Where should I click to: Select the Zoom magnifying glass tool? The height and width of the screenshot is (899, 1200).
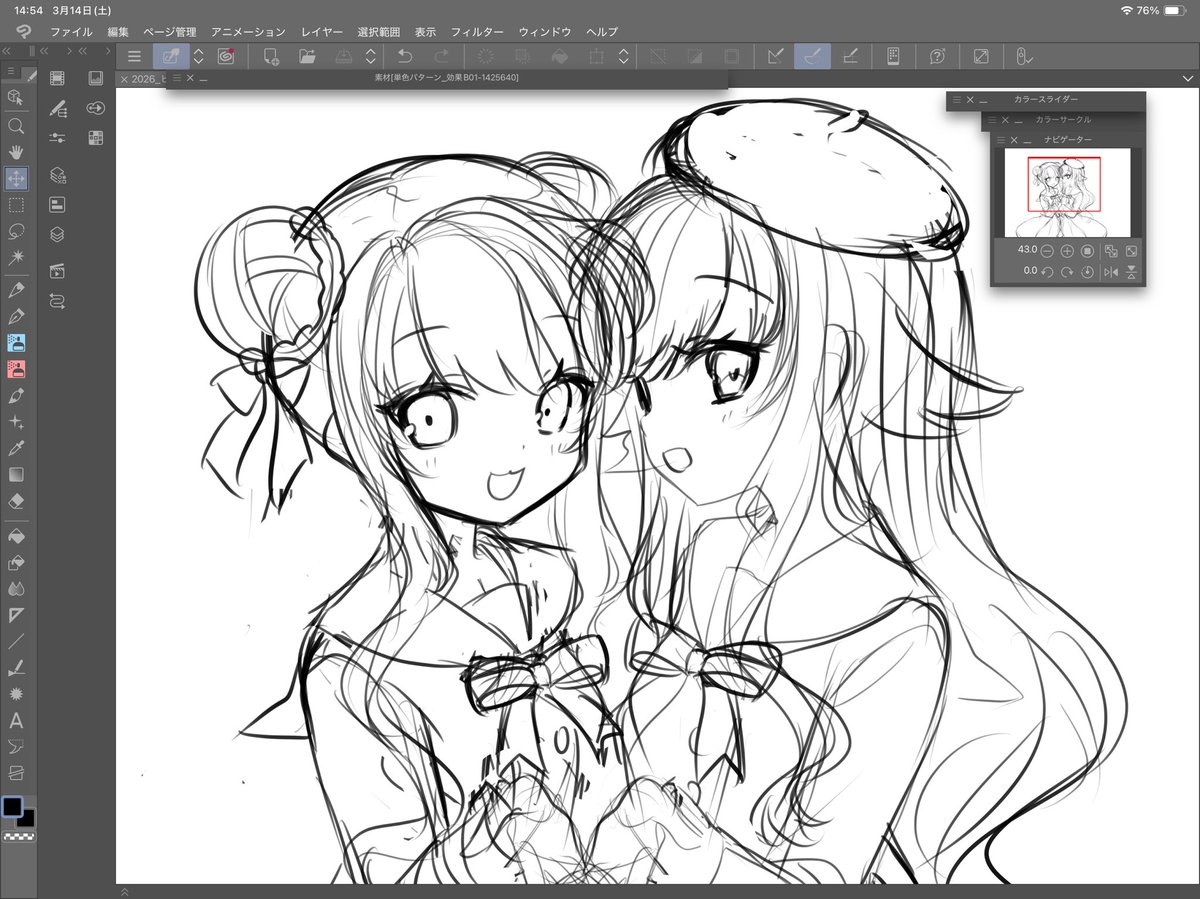[15, 125]
